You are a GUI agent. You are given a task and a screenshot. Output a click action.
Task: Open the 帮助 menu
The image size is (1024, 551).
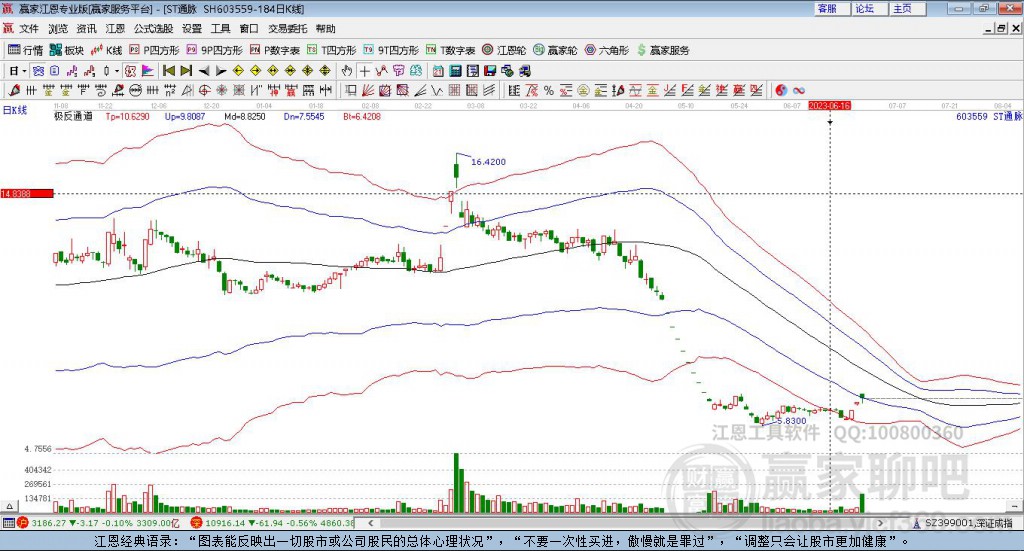click(x=325, y=29)
